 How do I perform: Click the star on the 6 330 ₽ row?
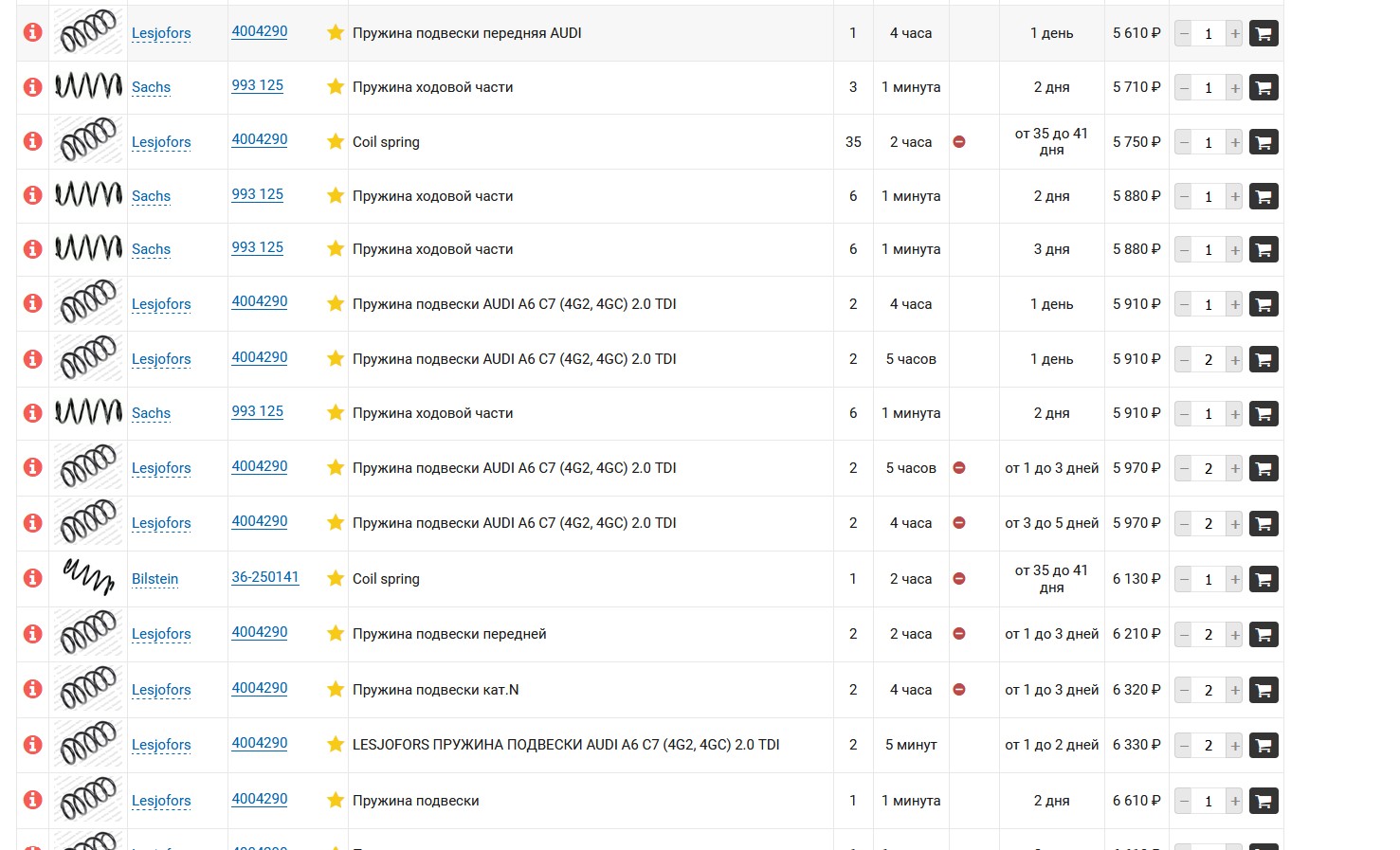click(x=336, y=744)
